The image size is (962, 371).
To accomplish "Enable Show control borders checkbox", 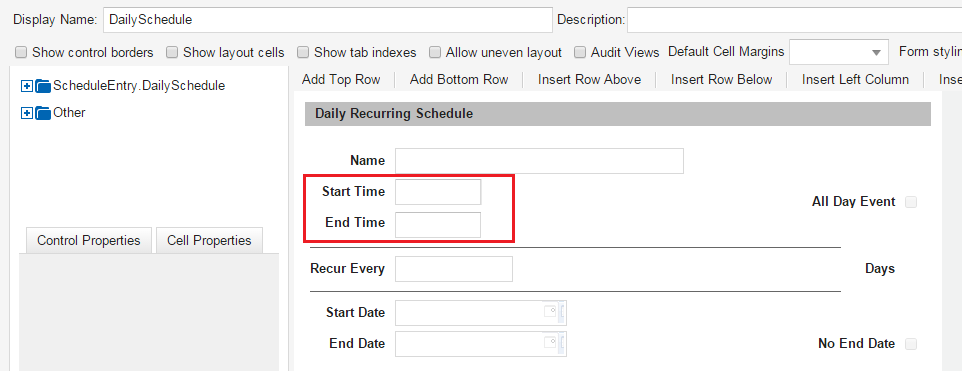I will [21, 53].
